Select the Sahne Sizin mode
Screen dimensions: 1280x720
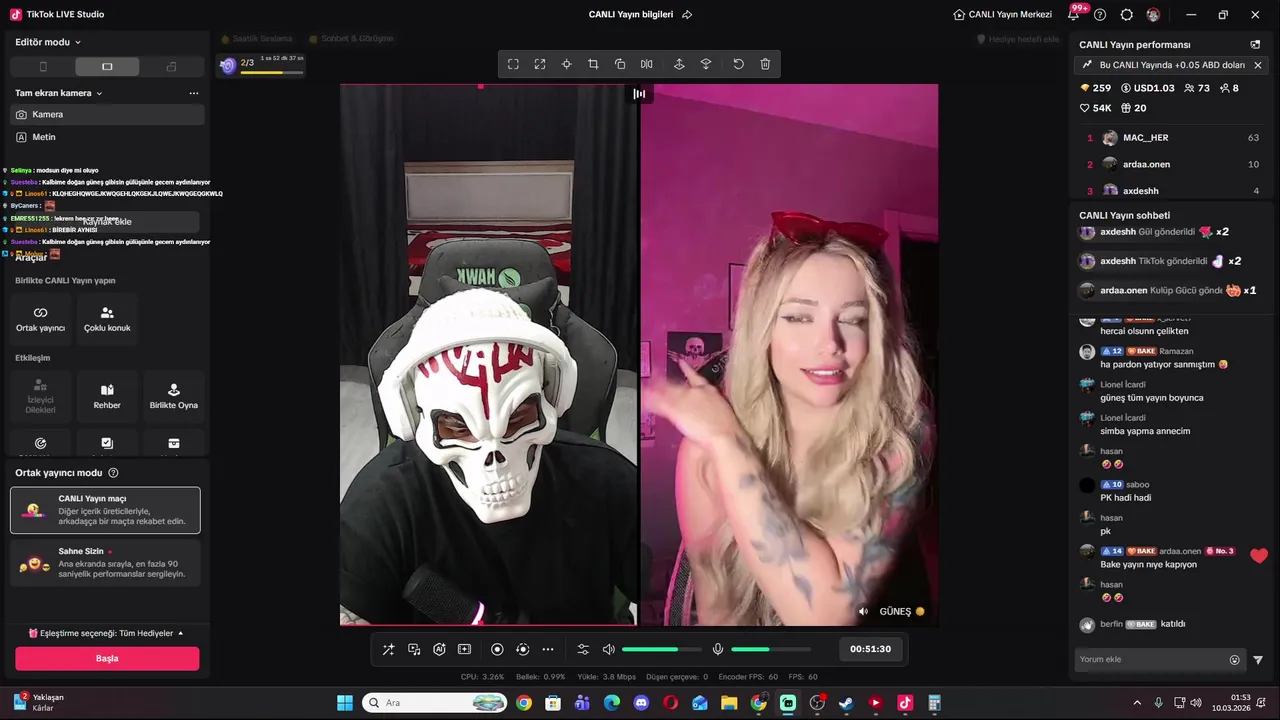(x=105, y=563)
